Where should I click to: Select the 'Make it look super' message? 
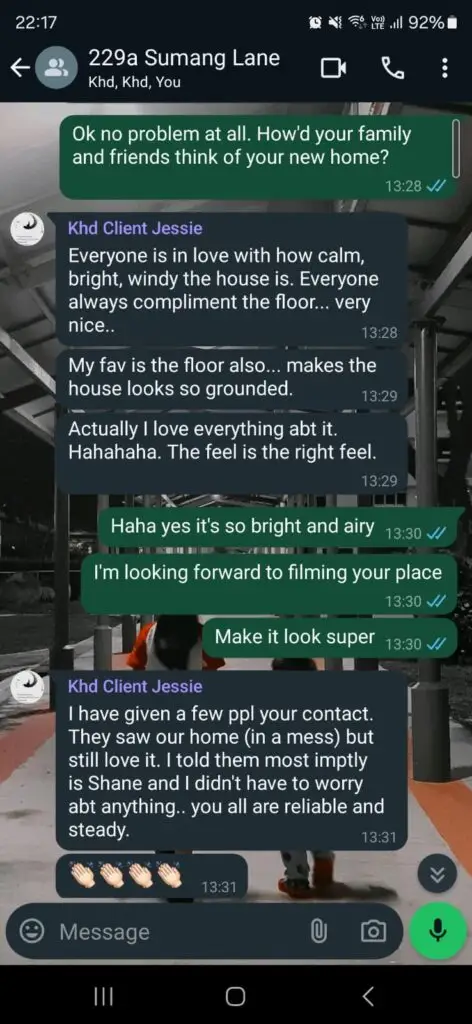tap(330, 637)
